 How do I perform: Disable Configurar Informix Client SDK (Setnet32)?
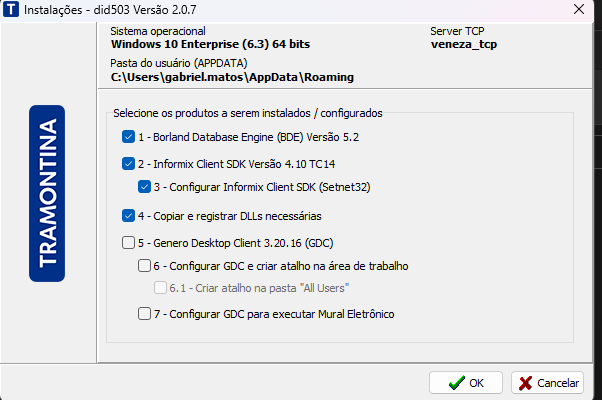[x=144, y=186]
